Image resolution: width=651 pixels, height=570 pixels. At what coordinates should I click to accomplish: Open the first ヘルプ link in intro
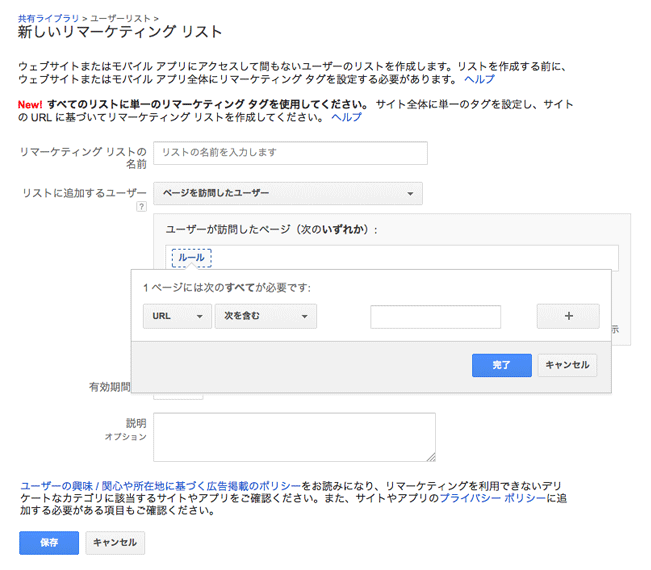(x=479, y=79)
